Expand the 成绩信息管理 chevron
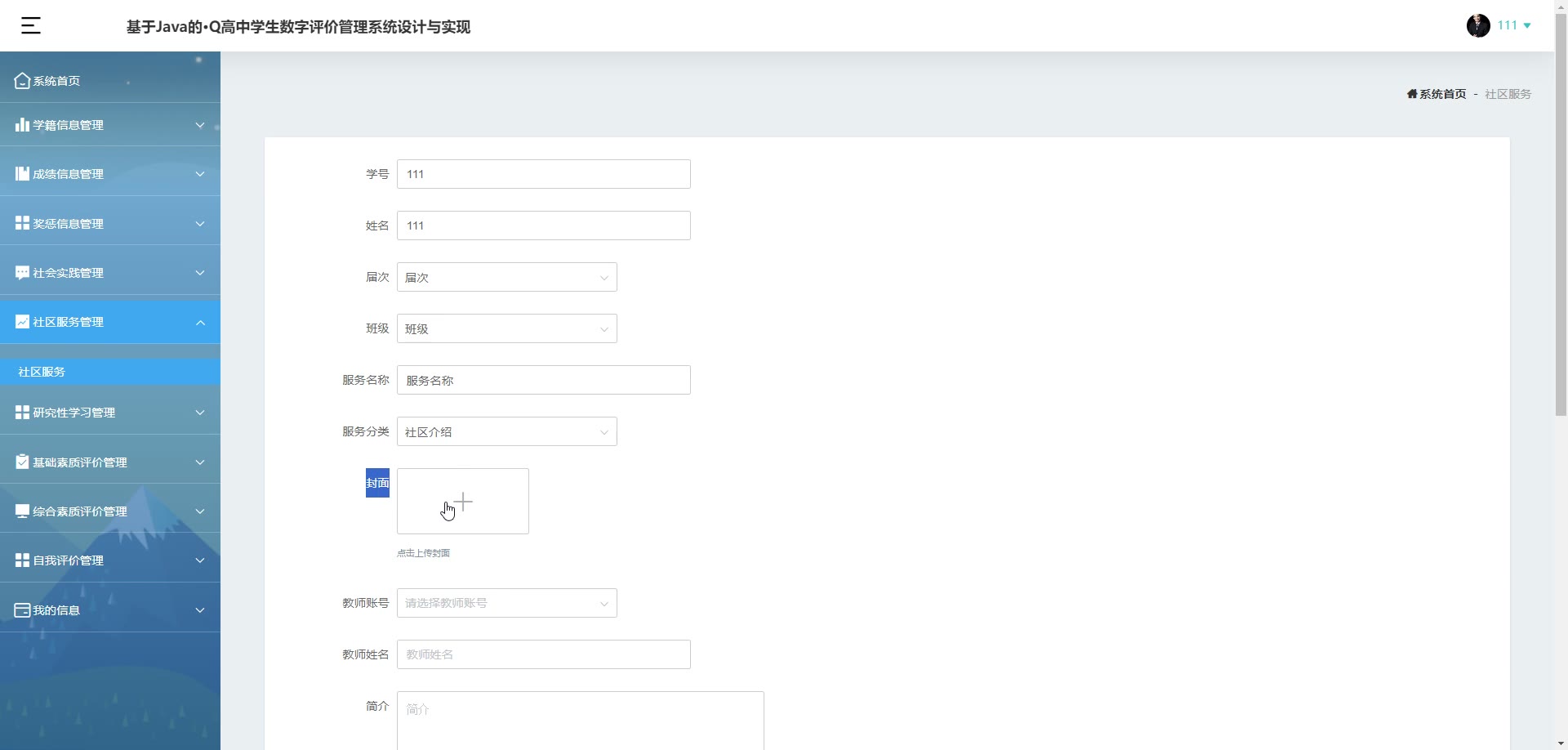Image resolution: width=1568 pixels, height=750 pixels. click(x=200, y=174)
